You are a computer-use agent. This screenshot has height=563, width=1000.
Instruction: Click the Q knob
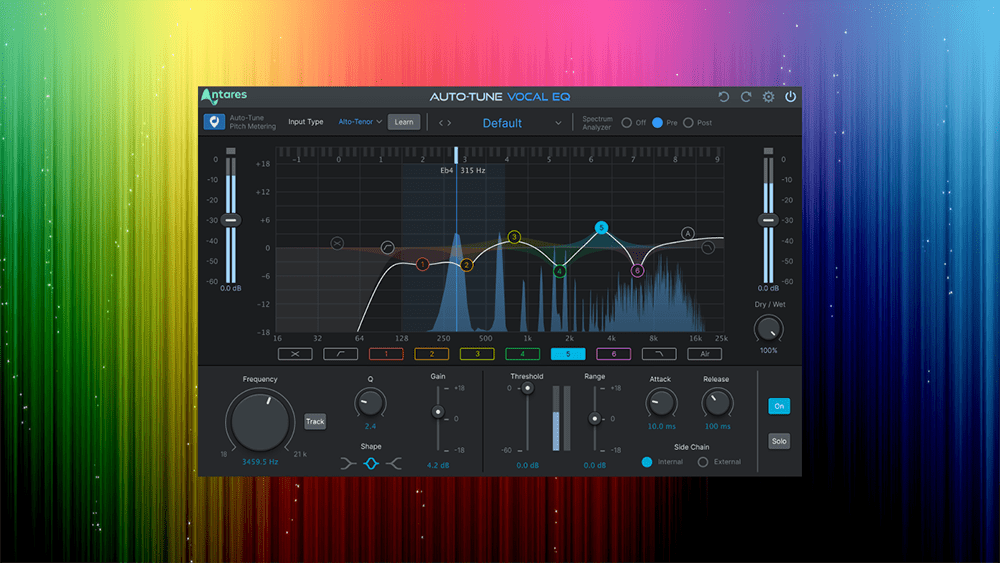coord(370,404)
